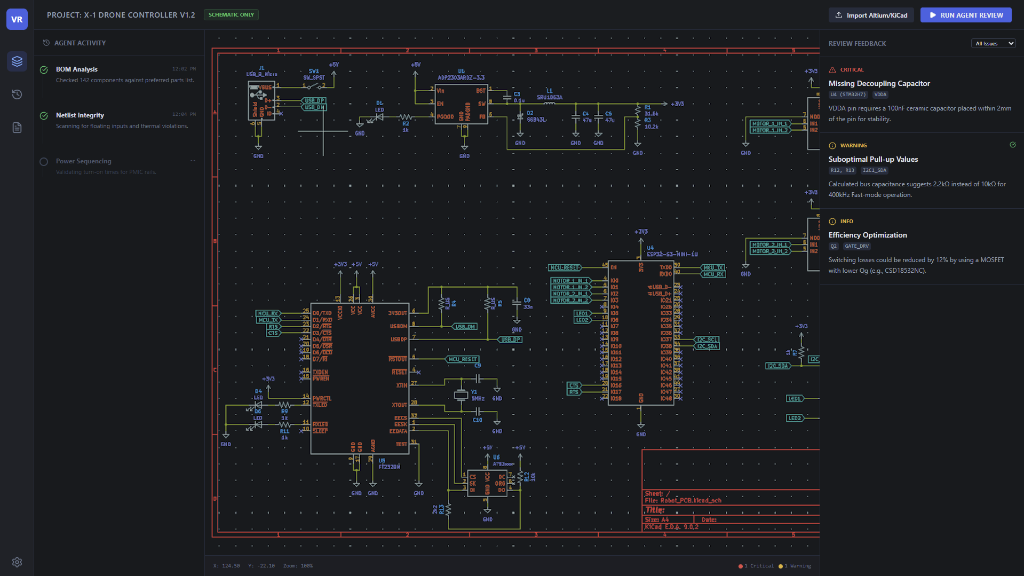Click the 1 Critical count in status bar
Image resolution: width=1024 pixels, height=576 pixels.
pos(758,566)
